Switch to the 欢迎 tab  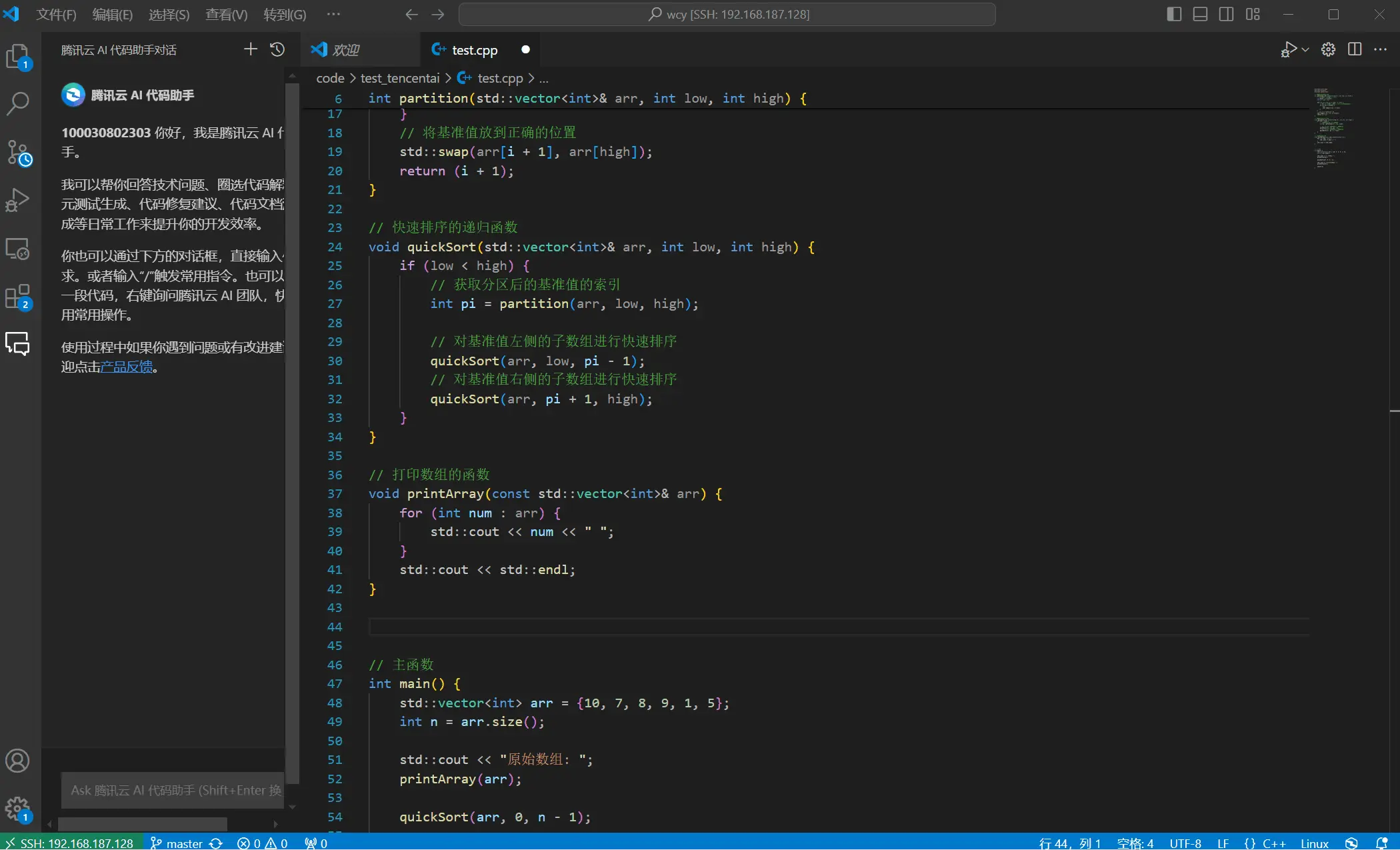360,49
